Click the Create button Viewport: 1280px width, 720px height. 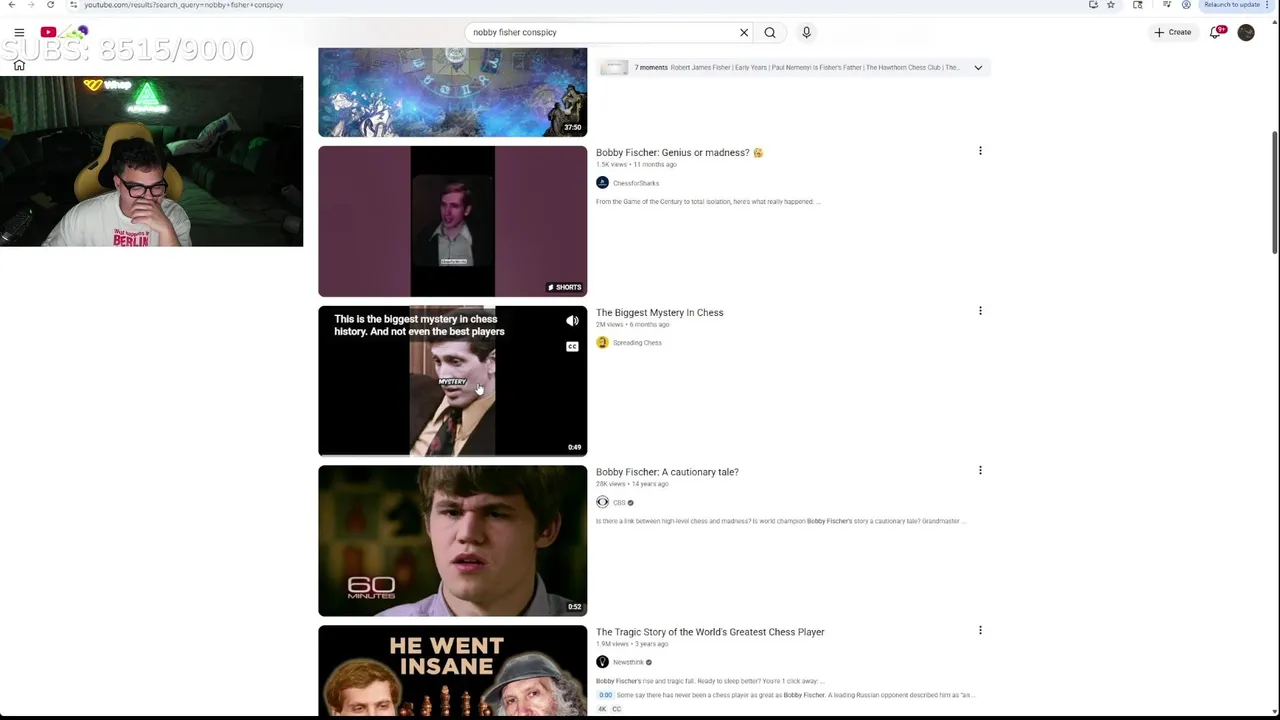tap(1173, 32)
